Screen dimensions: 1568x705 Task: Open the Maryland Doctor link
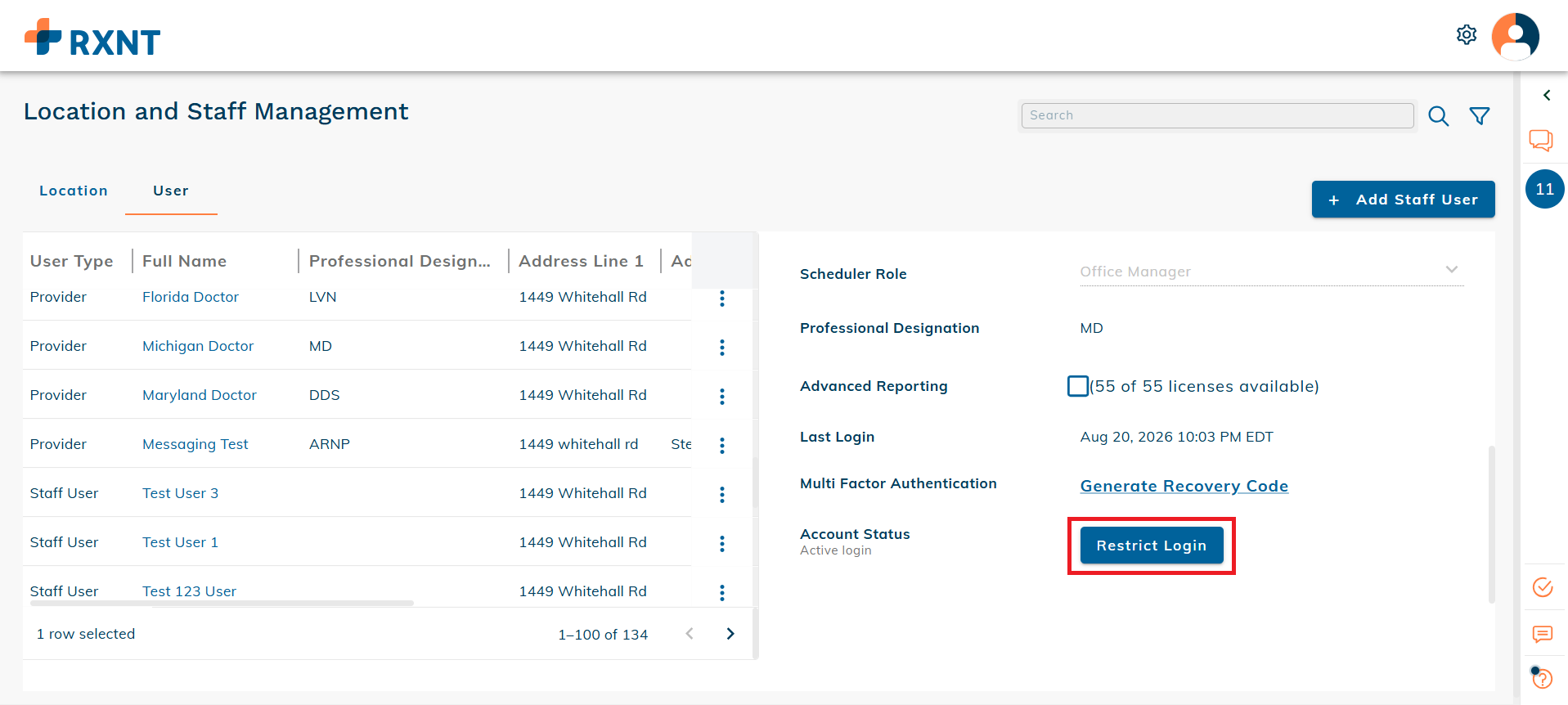tap(200, 395)
